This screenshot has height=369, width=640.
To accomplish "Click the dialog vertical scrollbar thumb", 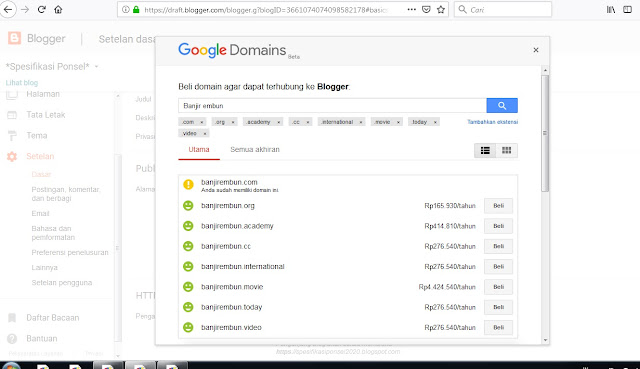I will (545, 133).
